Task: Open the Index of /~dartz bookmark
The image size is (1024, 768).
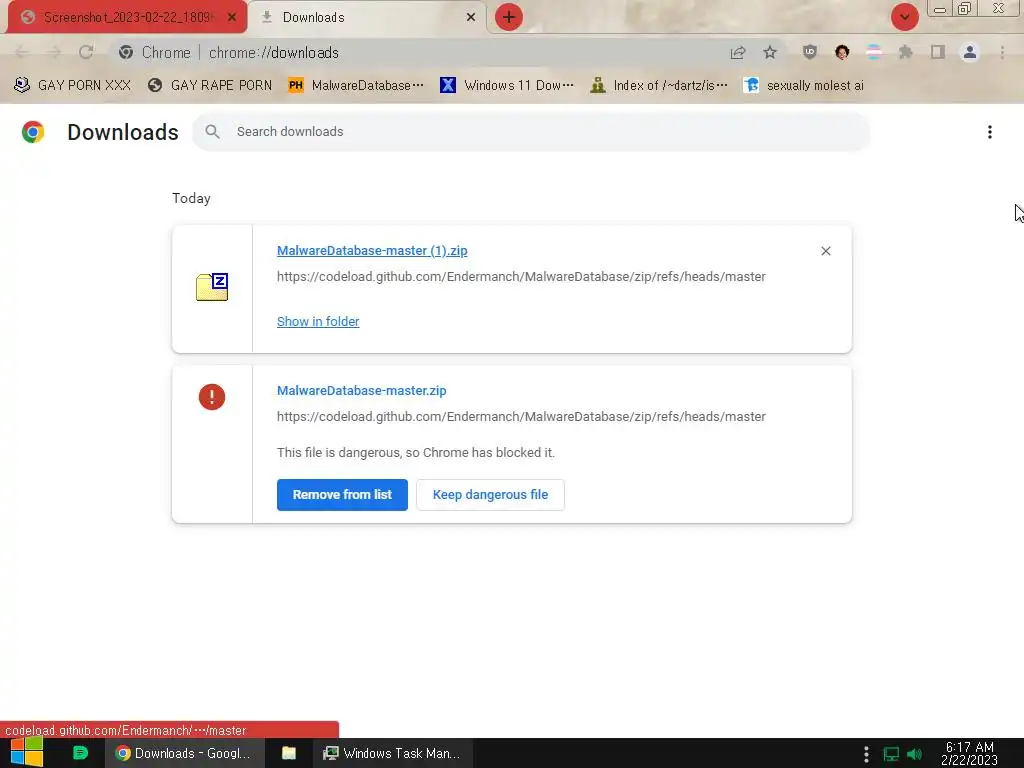Action: [659, 86]
